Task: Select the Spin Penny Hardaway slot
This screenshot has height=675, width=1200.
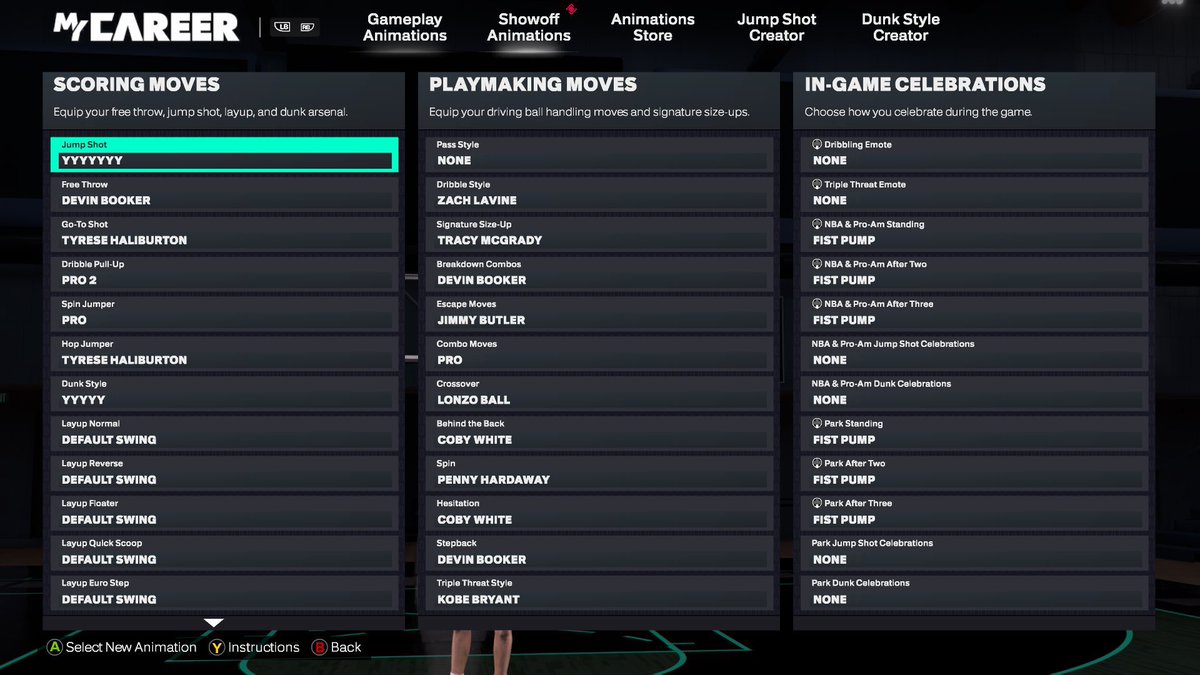Action: 600,474
